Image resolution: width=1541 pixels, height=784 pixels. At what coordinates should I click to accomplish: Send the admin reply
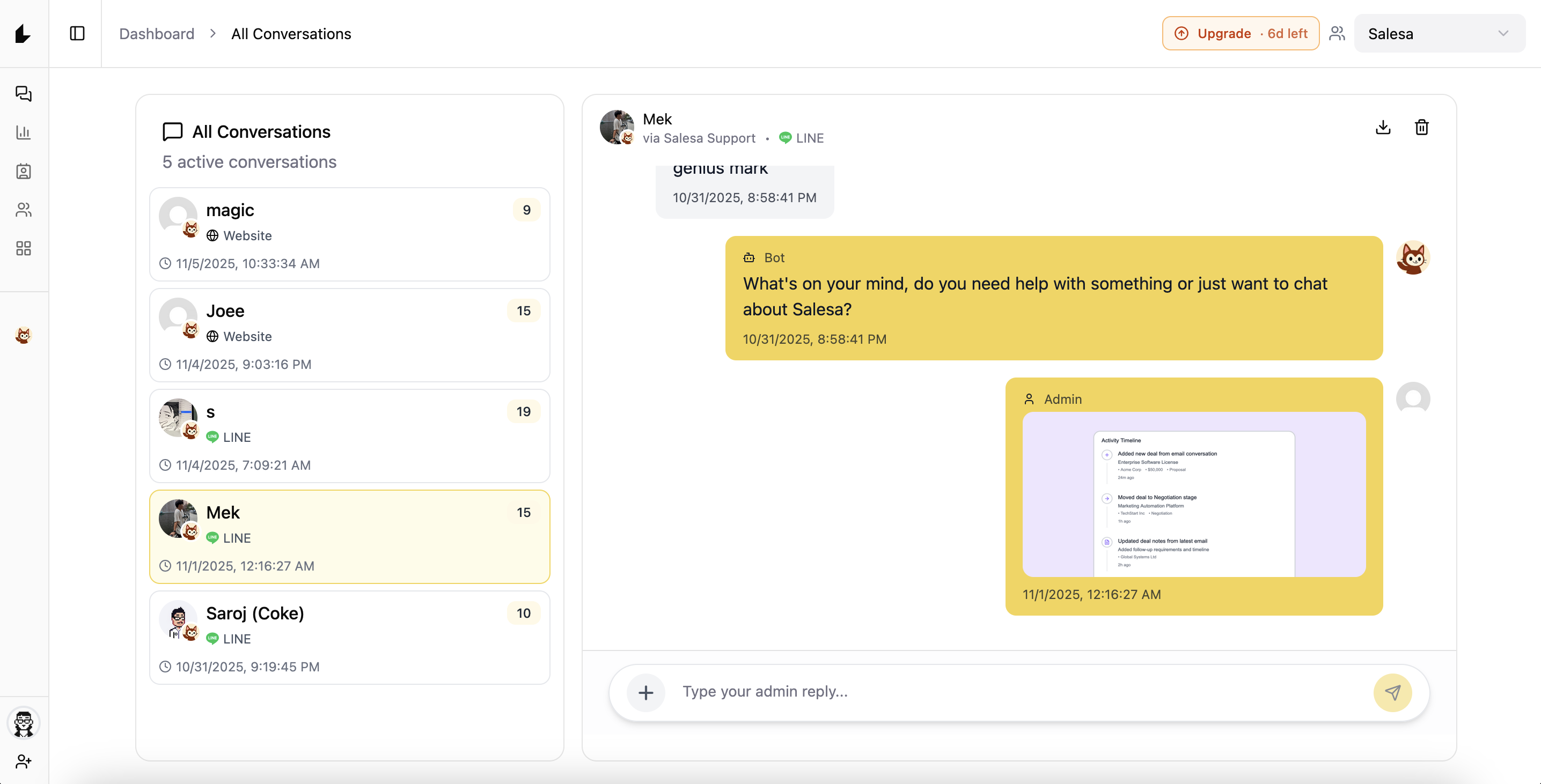coord(1393,692)
